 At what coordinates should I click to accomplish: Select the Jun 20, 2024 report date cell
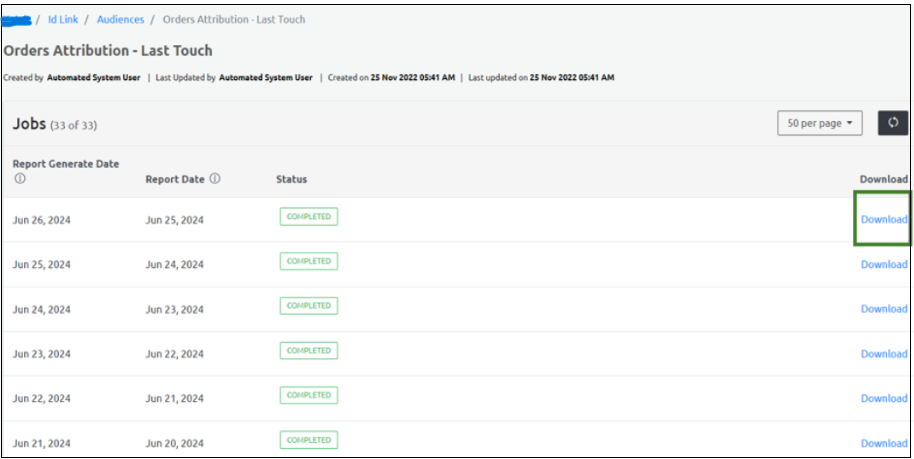(174, 443)
